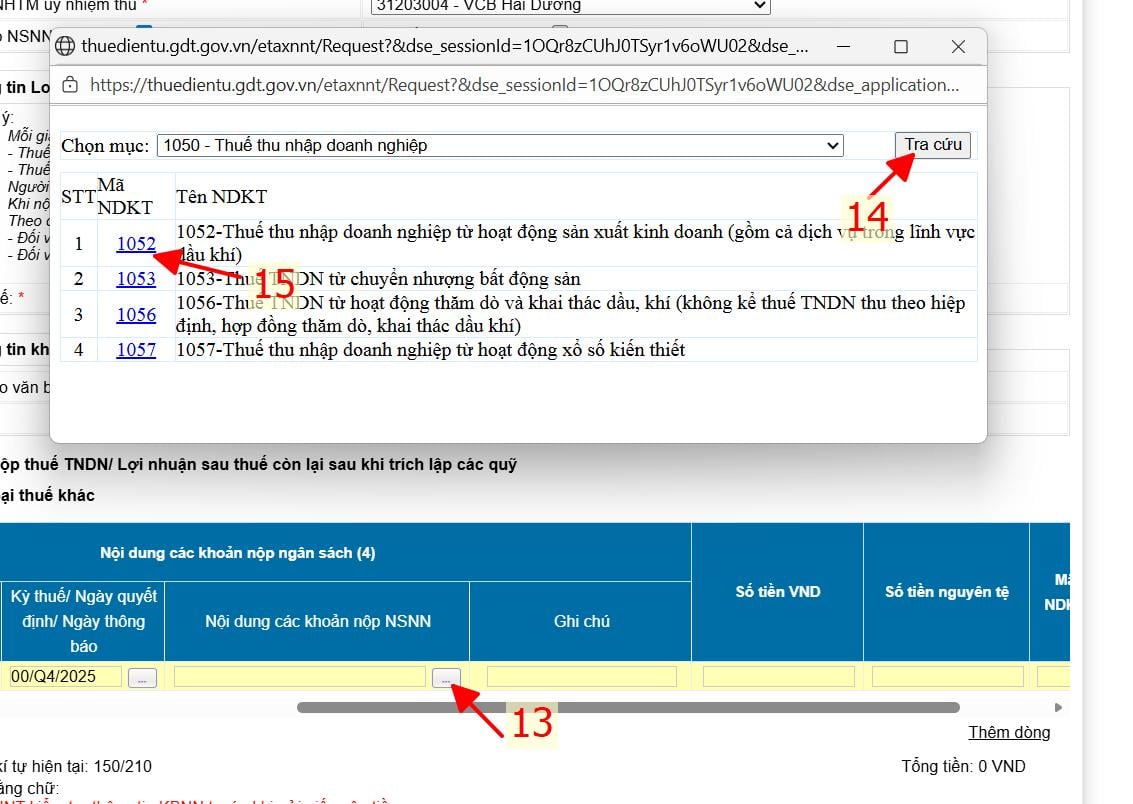The height and width of the screenshot is (804, 1133).
Task: Click the scroll right arrow of table
Action: point(1058,707)
